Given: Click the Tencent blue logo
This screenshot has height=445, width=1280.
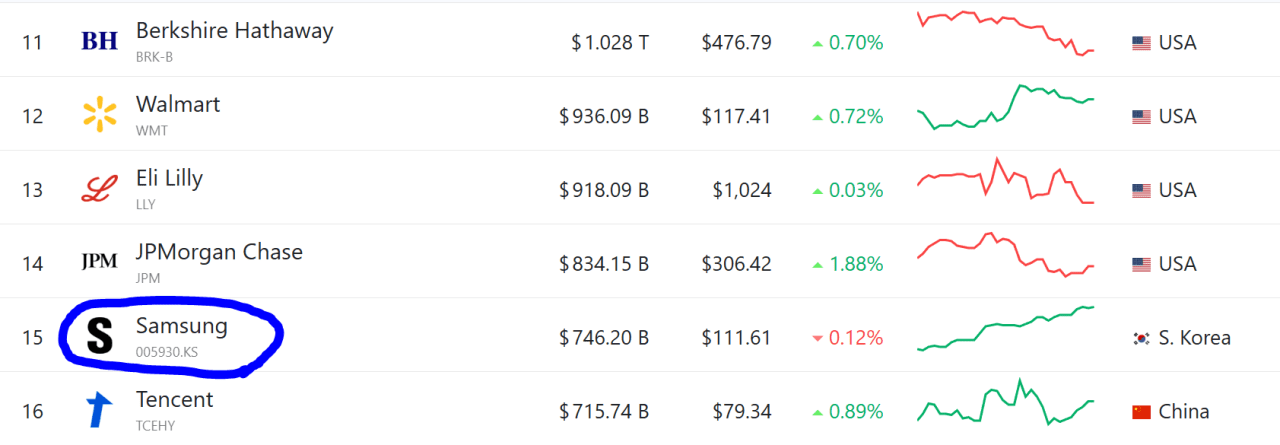Looking at the screenshot, I should pyautogui.click(x=99, y=410).
